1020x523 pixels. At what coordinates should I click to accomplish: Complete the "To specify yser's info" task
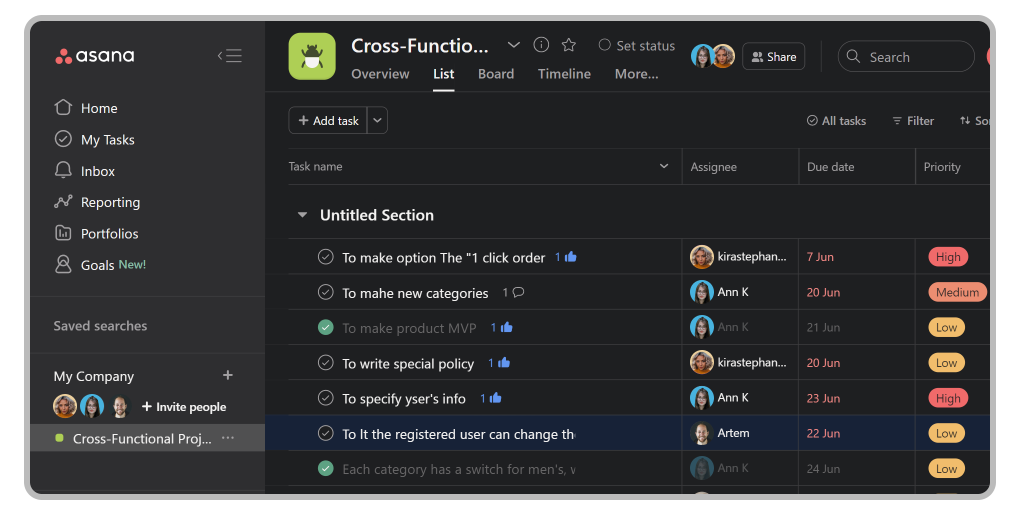click(x=325, y=398)
